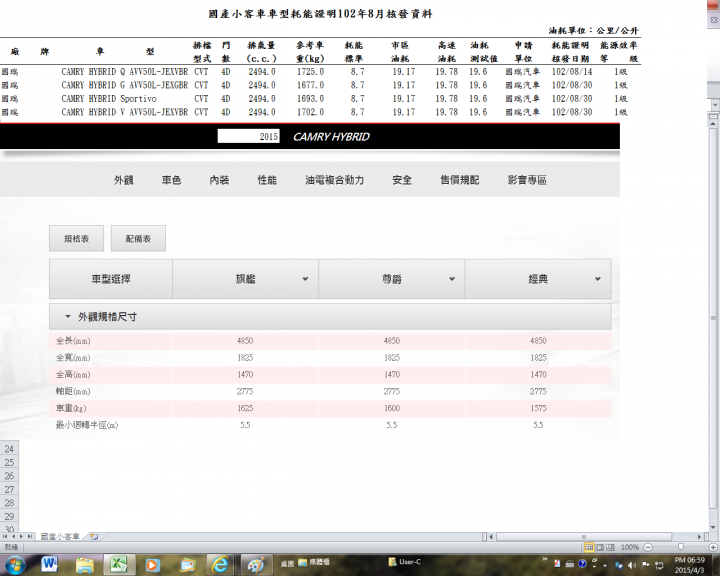Open the network tray icon
Viewport: 720px width, 576px height.
[x=659, y=565]
